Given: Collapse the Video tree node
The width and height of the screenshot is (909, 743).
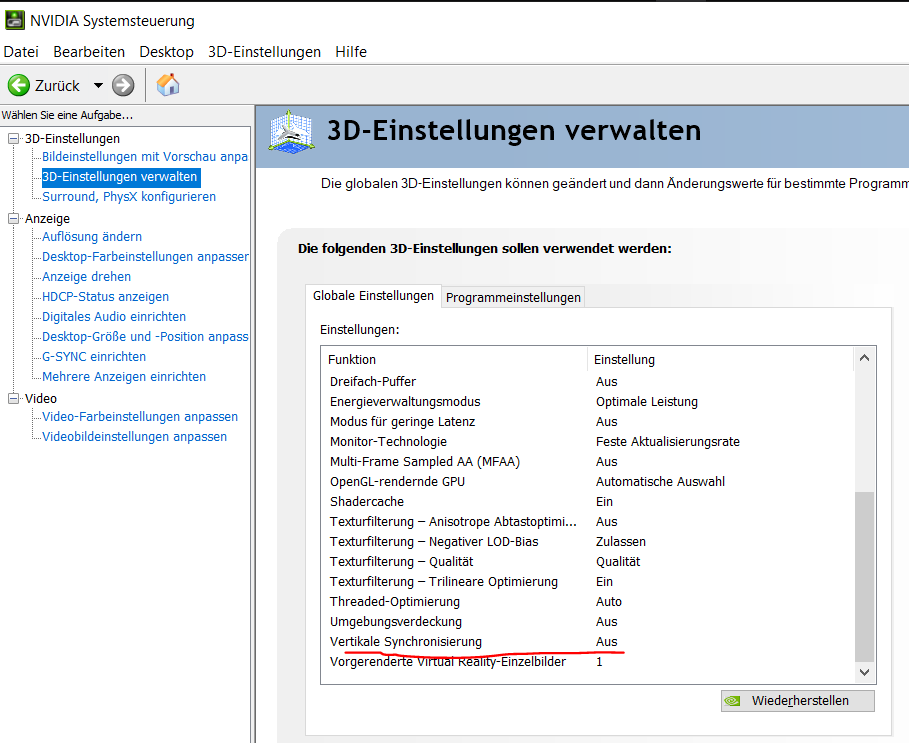Looking at the screenshot, I should point(13,398).
